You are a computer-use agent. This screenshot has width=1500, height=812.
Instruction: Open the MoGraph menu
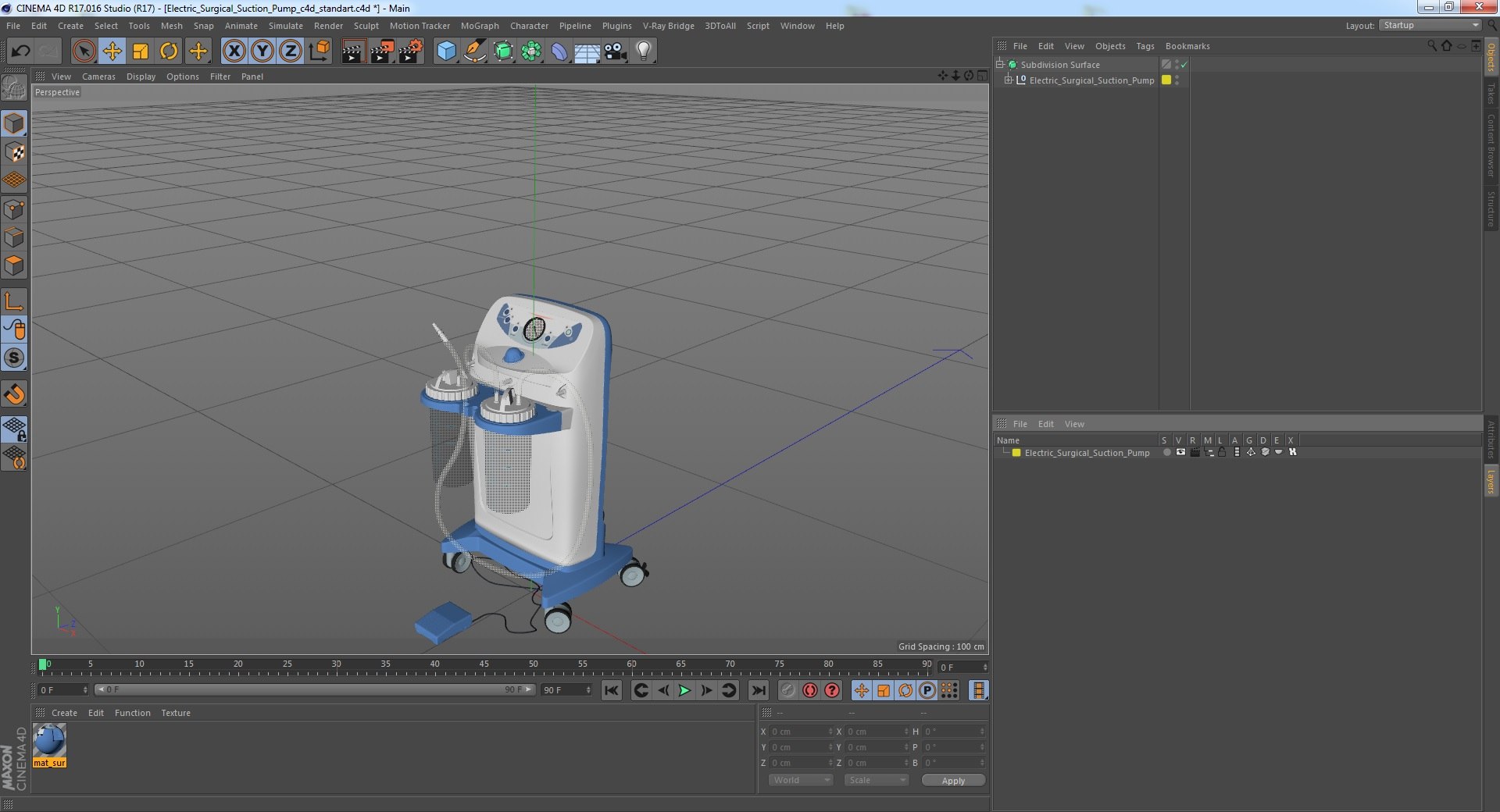pos(480,26)
